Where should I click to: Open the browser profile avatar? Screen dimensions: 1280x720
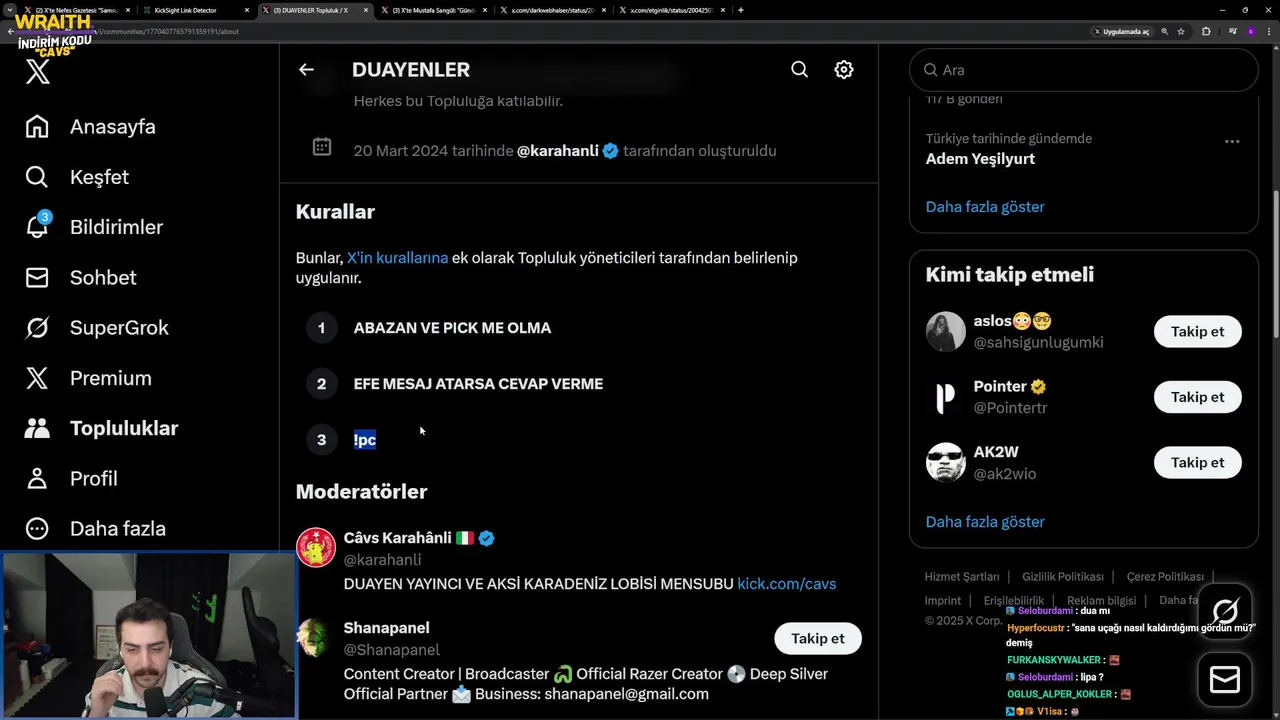[1251, 32]
